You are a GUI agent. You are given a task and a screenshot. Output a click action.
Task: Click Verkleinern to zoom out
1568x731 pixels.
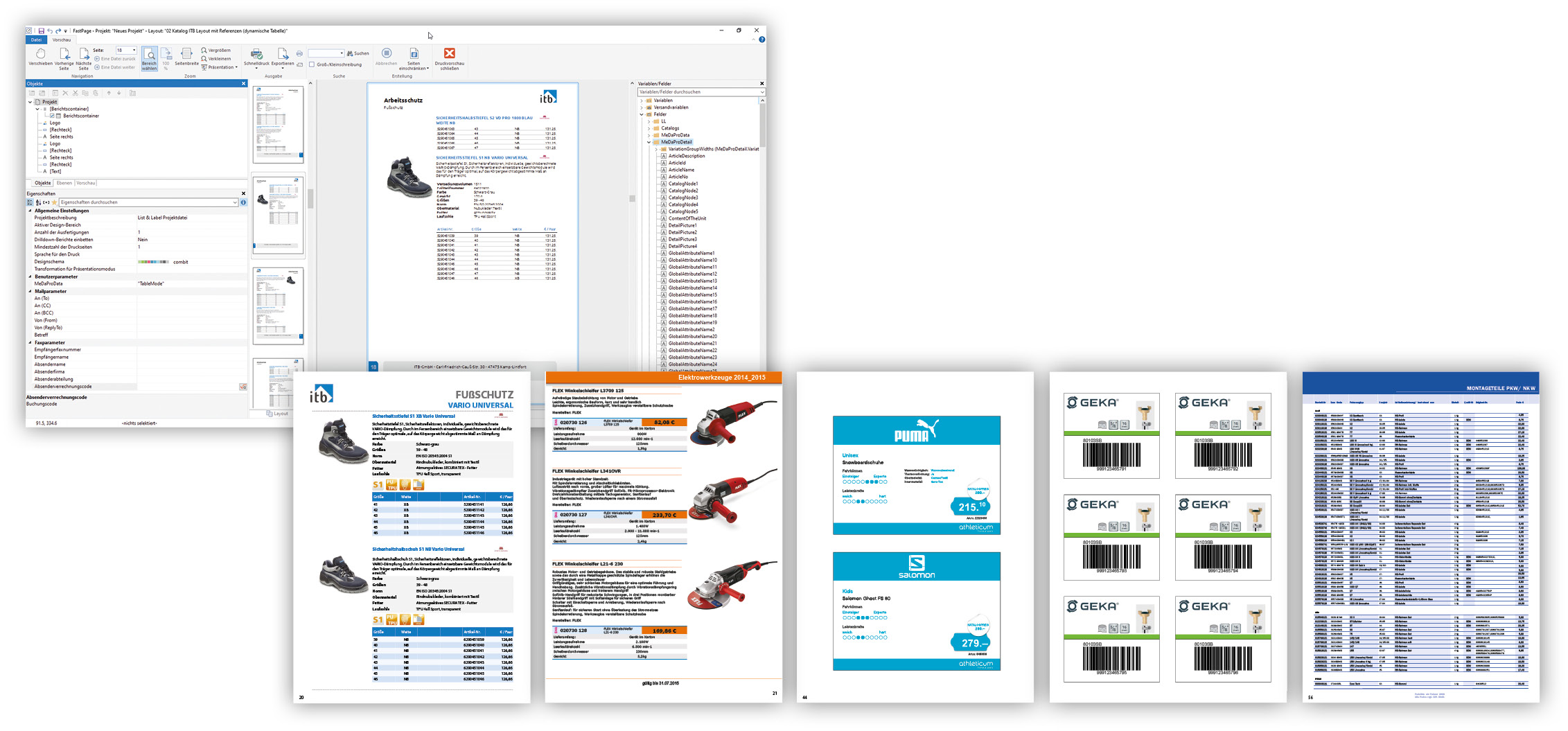pos(216,58)
